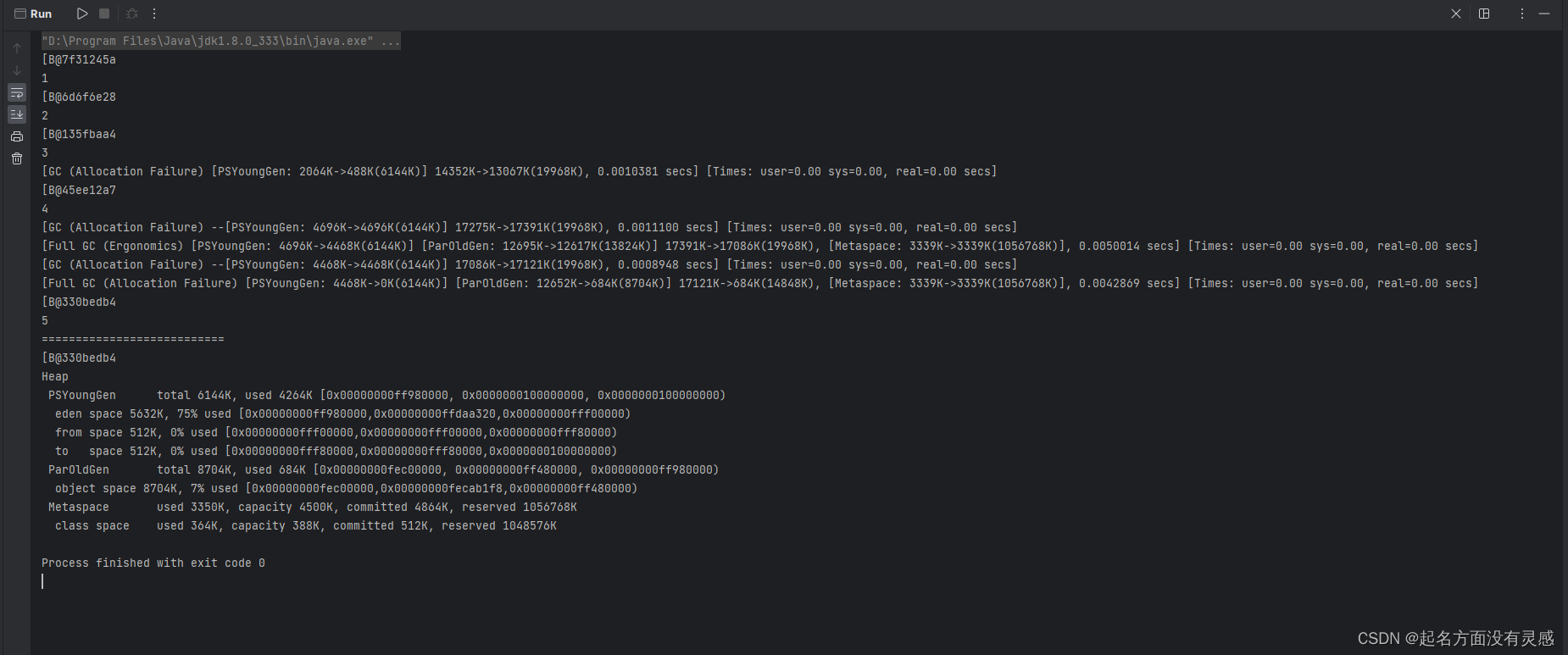The width and height of the screenshot is (1568, 655).
Task: Open the tool window options menu at top right
Action: coord(1522,14)
